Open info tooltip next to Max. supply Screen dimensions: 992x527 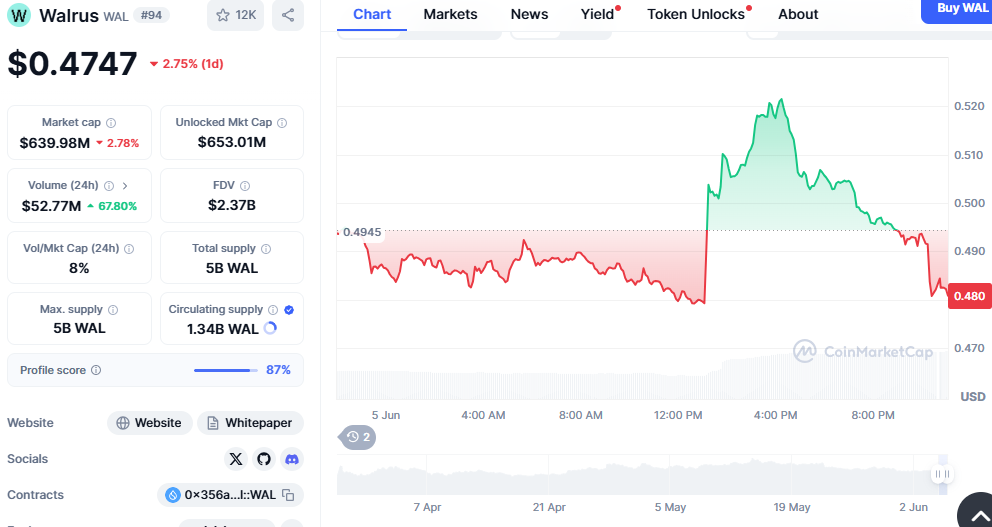click(x=113, y=310)
